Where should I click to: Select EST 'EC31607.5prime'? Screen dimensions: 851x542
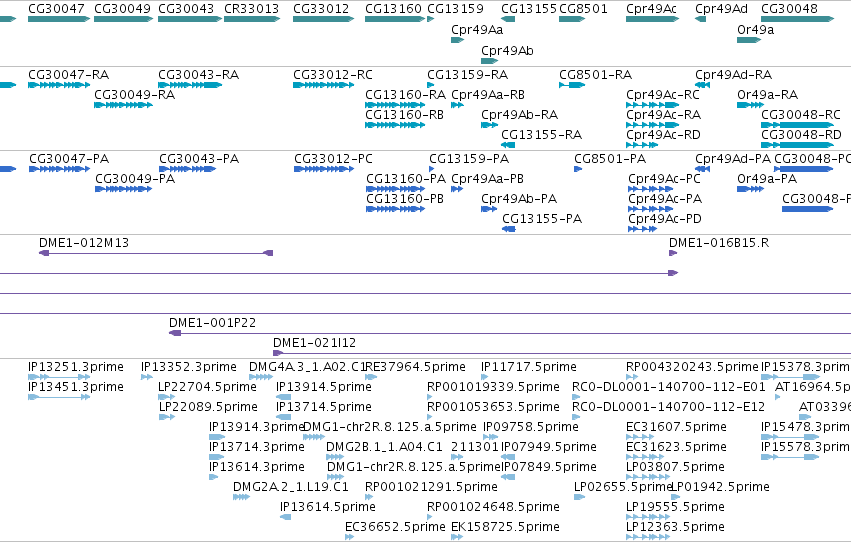click(x=676, y=427)
